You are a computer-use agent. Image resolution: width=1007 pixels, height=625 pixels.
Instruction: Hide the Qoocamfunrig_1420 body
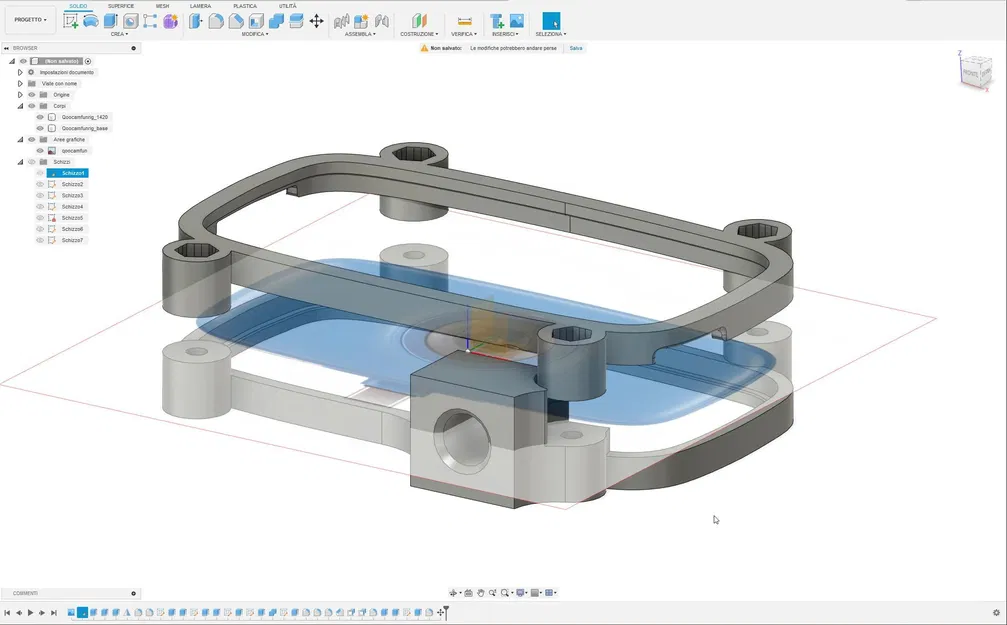pos(40,117)
